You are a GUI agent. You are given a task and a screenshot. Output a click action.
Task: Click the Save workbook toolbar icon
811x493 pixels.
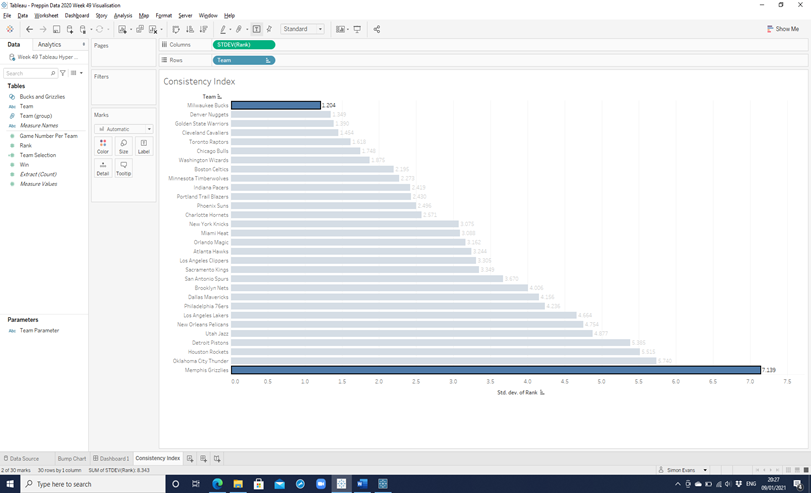pos(56,29)
